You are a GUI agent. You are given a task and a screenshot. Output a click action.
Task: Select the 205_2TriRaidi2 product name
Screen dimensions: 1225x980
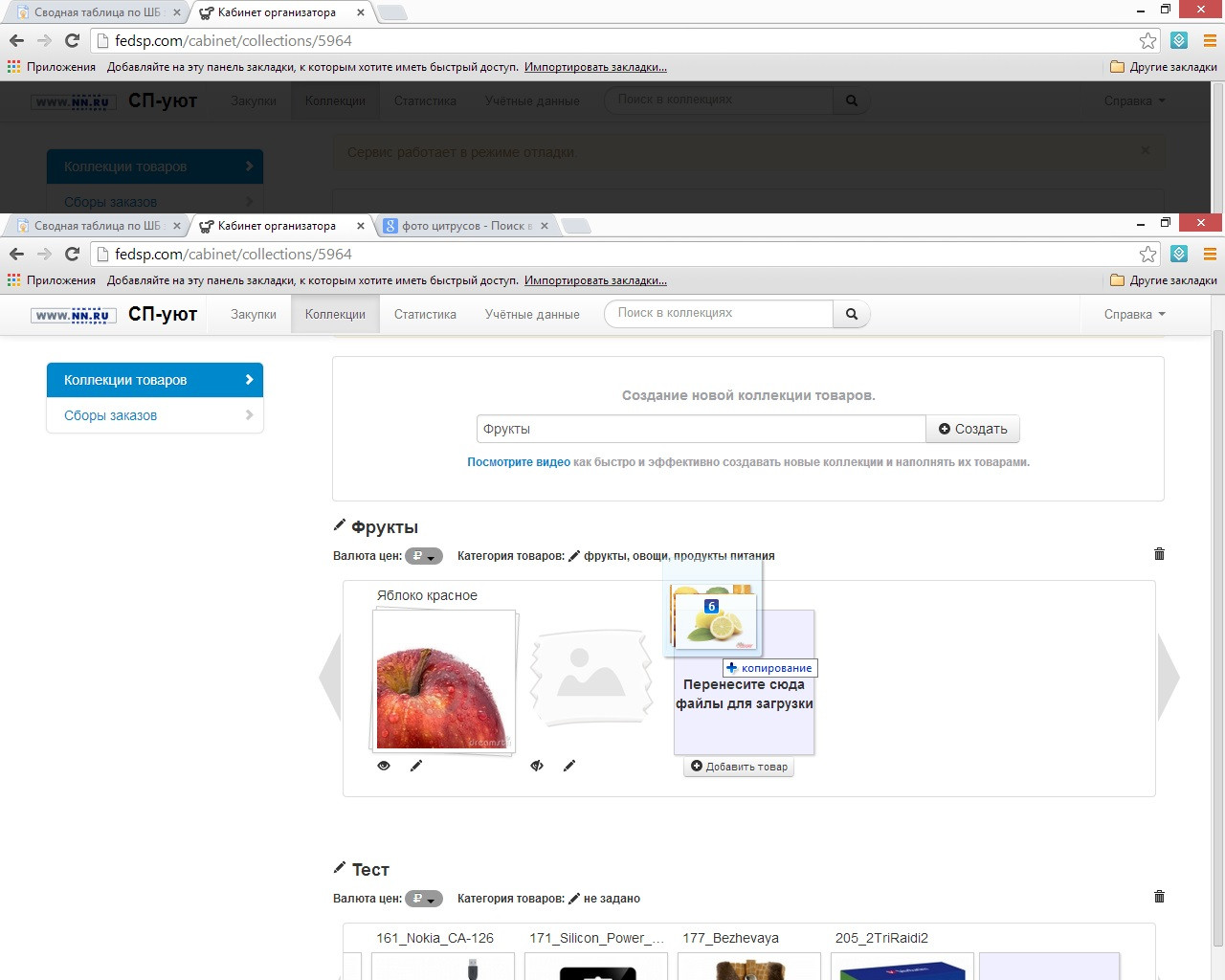point(881,938)
